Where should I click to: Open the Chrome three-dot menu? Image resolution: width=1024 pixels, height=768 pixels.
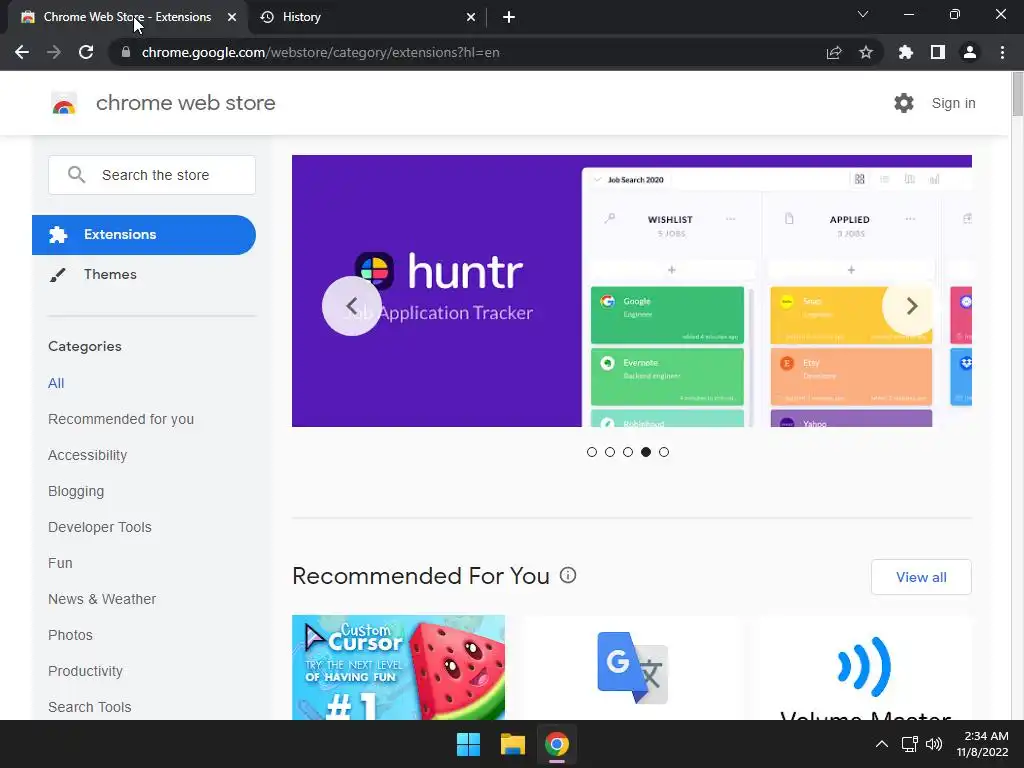pyautogui.click(x=1002, y=52)
